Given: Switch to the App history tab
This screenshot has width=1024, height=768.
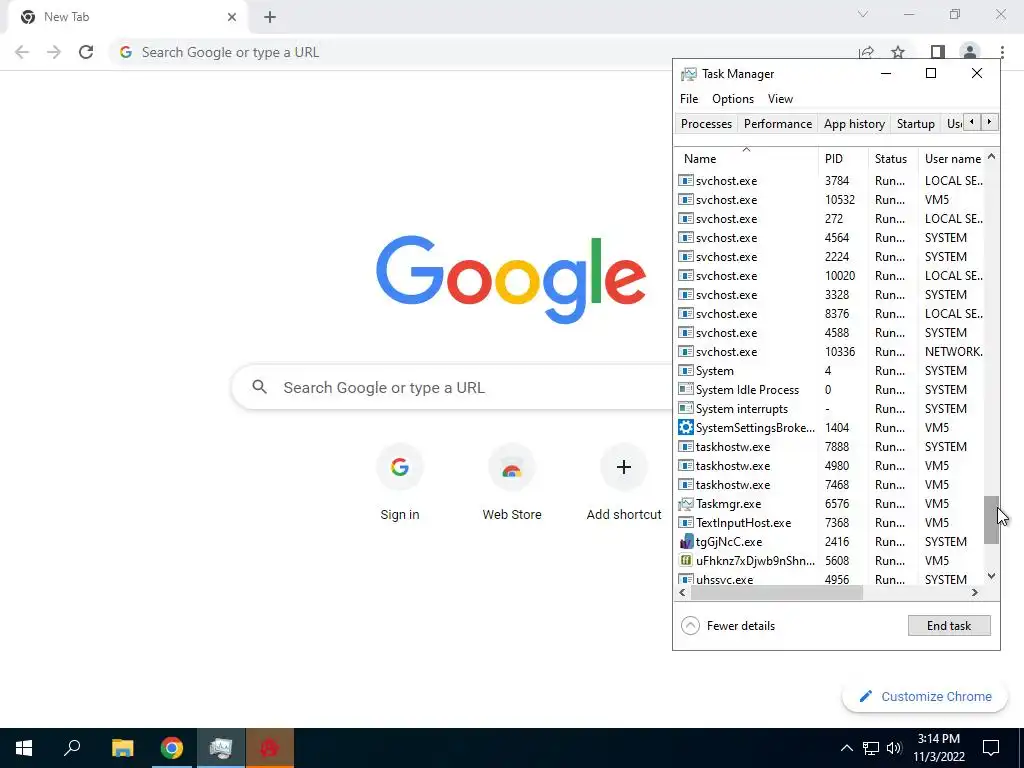Looking at the screenshot, I should point(854,124).
